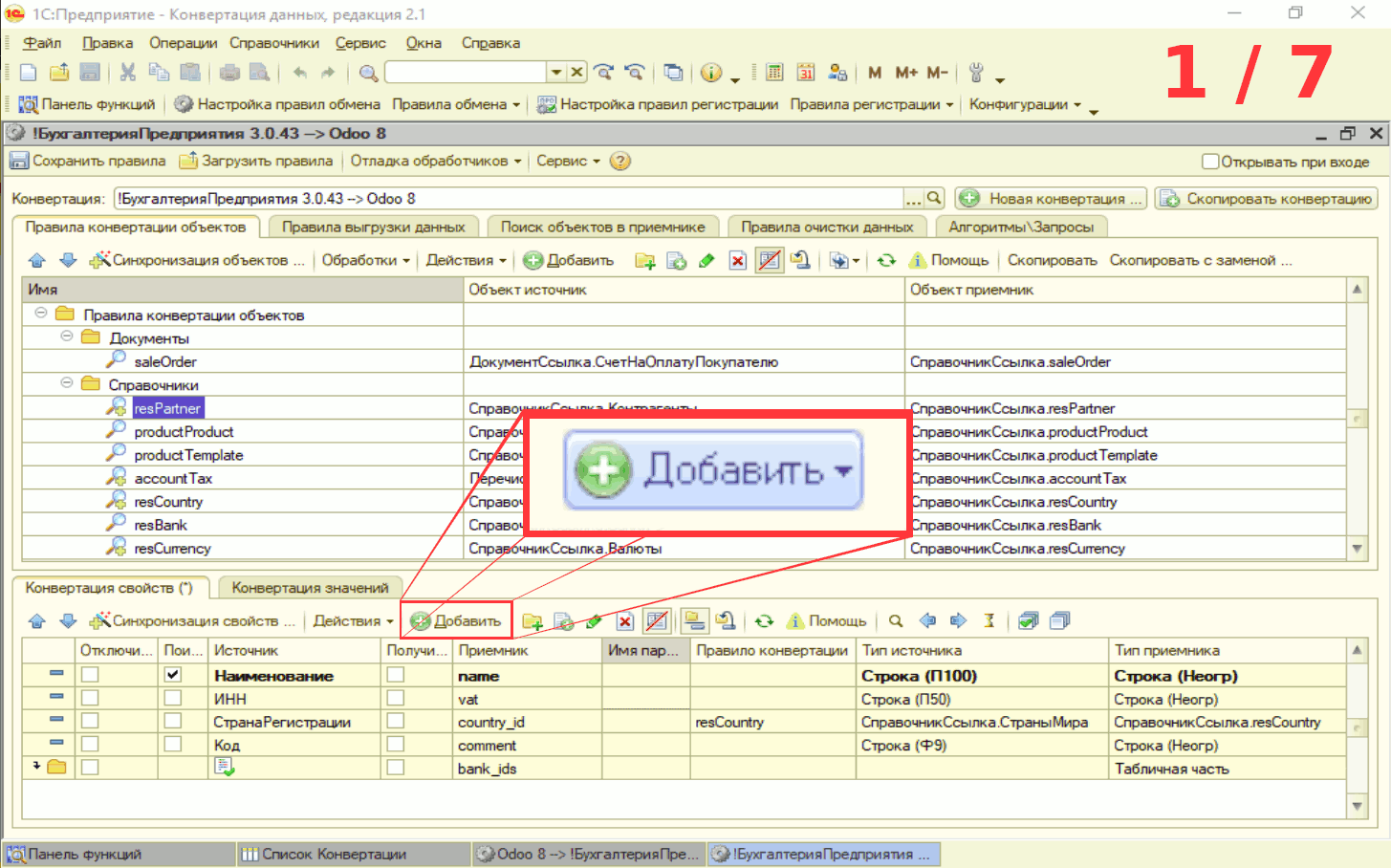Screen dimensions: 1391x868
Task: Open the Операции menu
Action: (184, 43)
